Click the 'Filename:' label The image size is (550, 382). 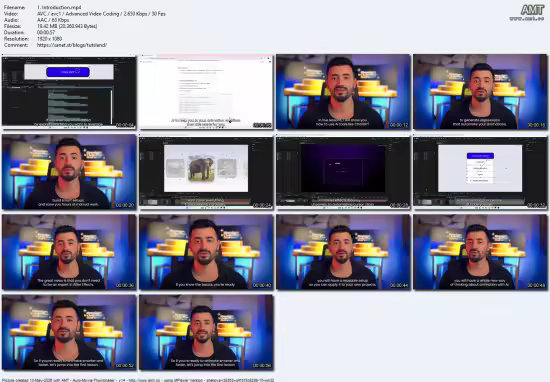coord(14,7)
